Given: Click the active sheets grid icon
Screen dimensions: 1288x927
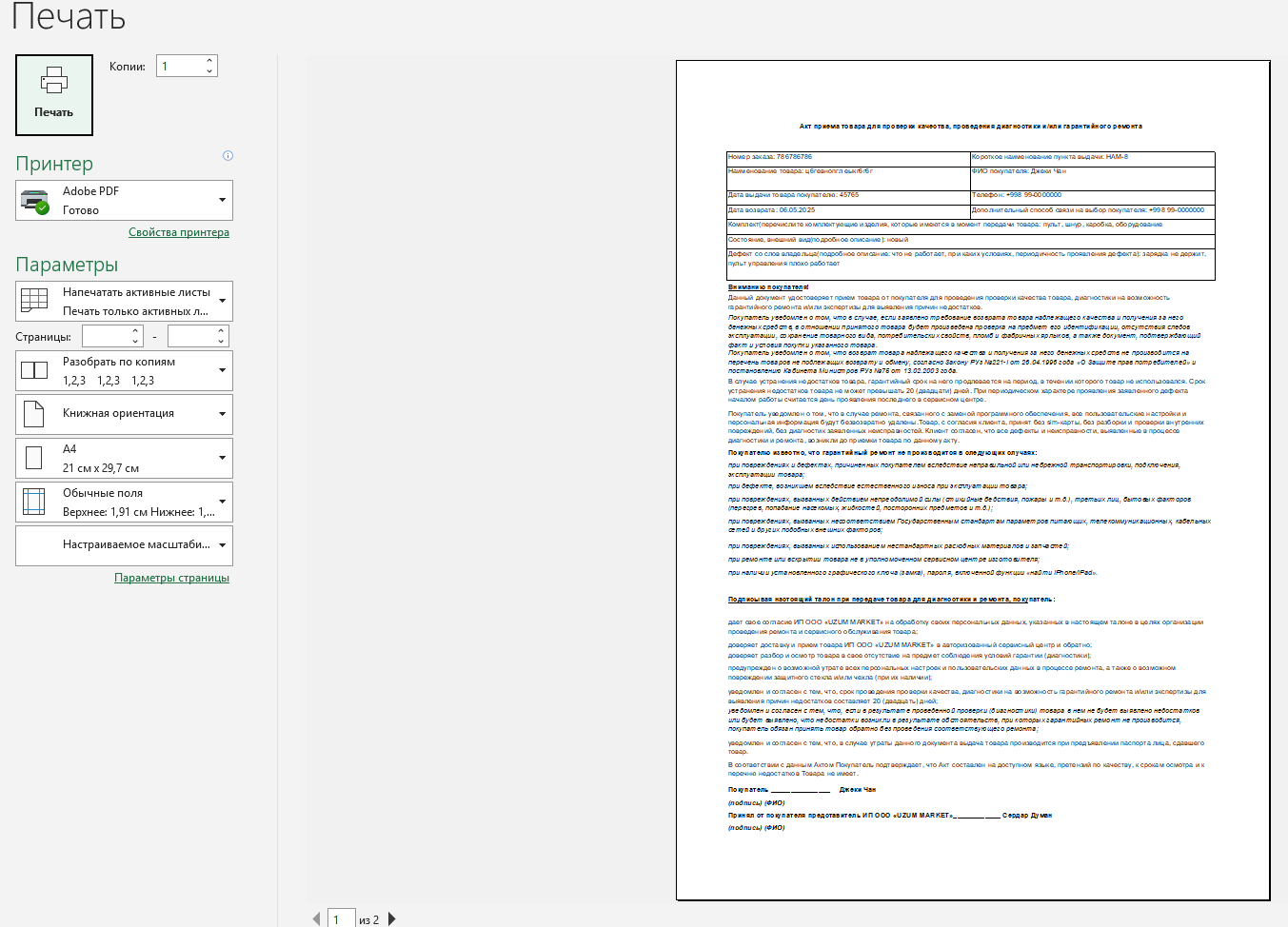Looking at the screenshot, I should (34, 300).
